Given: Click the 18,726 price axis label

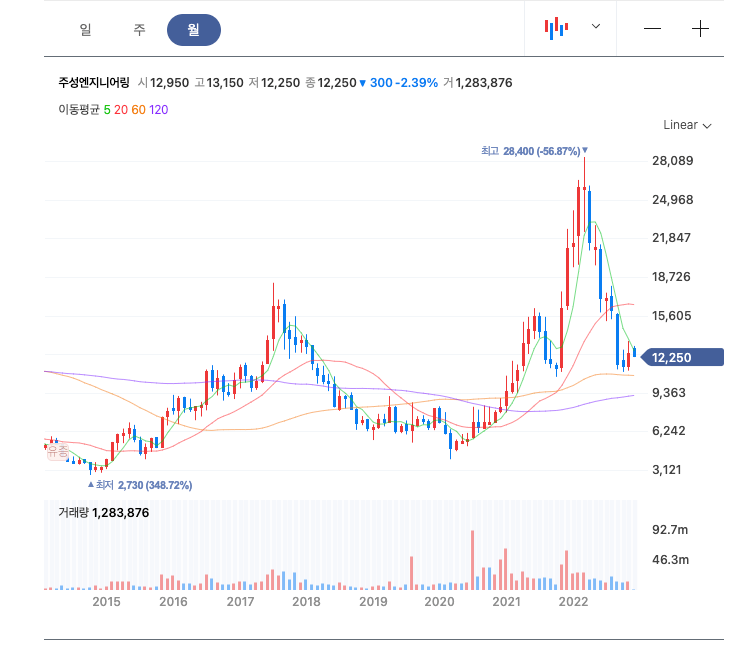Looking at the screenshot, I should click(671, 277).
